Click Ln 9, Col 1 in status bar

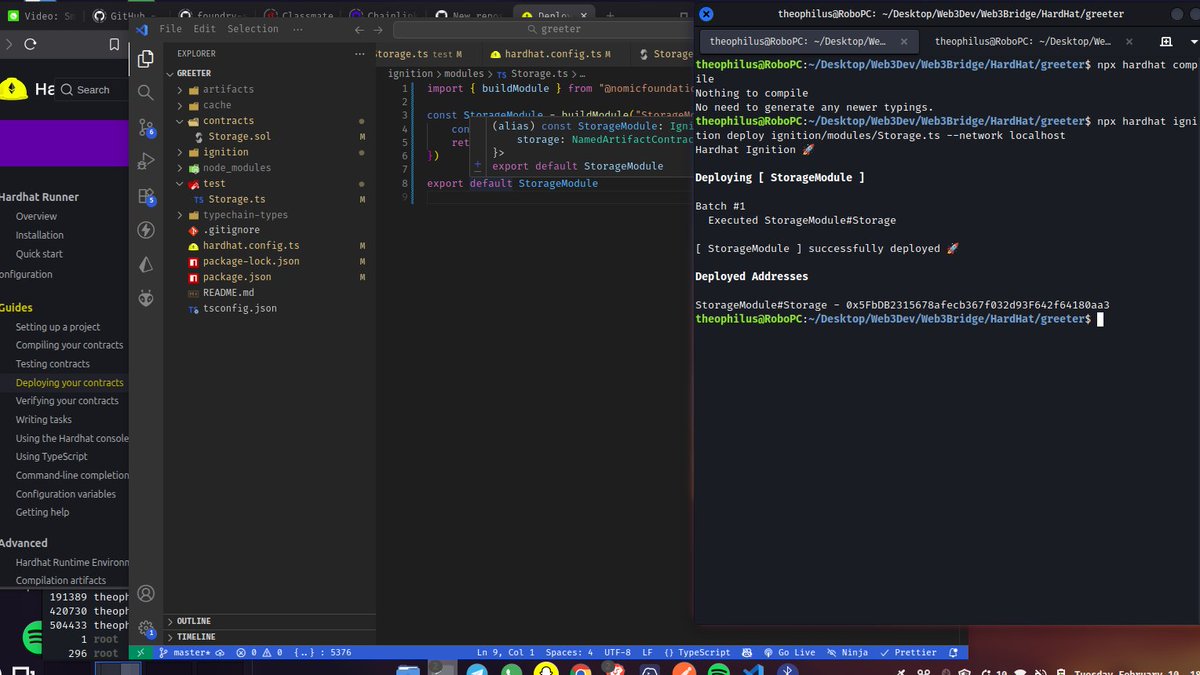click(x=506, y=652)
